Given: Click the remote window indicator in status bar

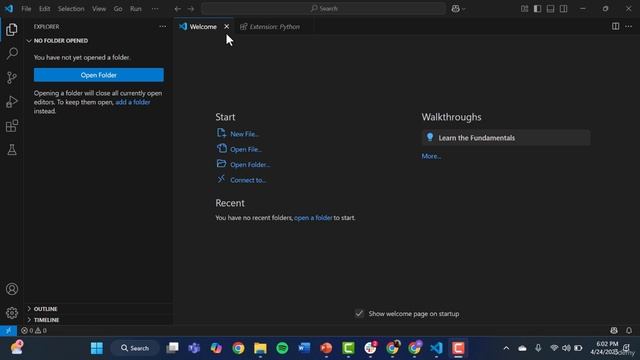Looking at the screenshot, I should [x=8, y=331].
